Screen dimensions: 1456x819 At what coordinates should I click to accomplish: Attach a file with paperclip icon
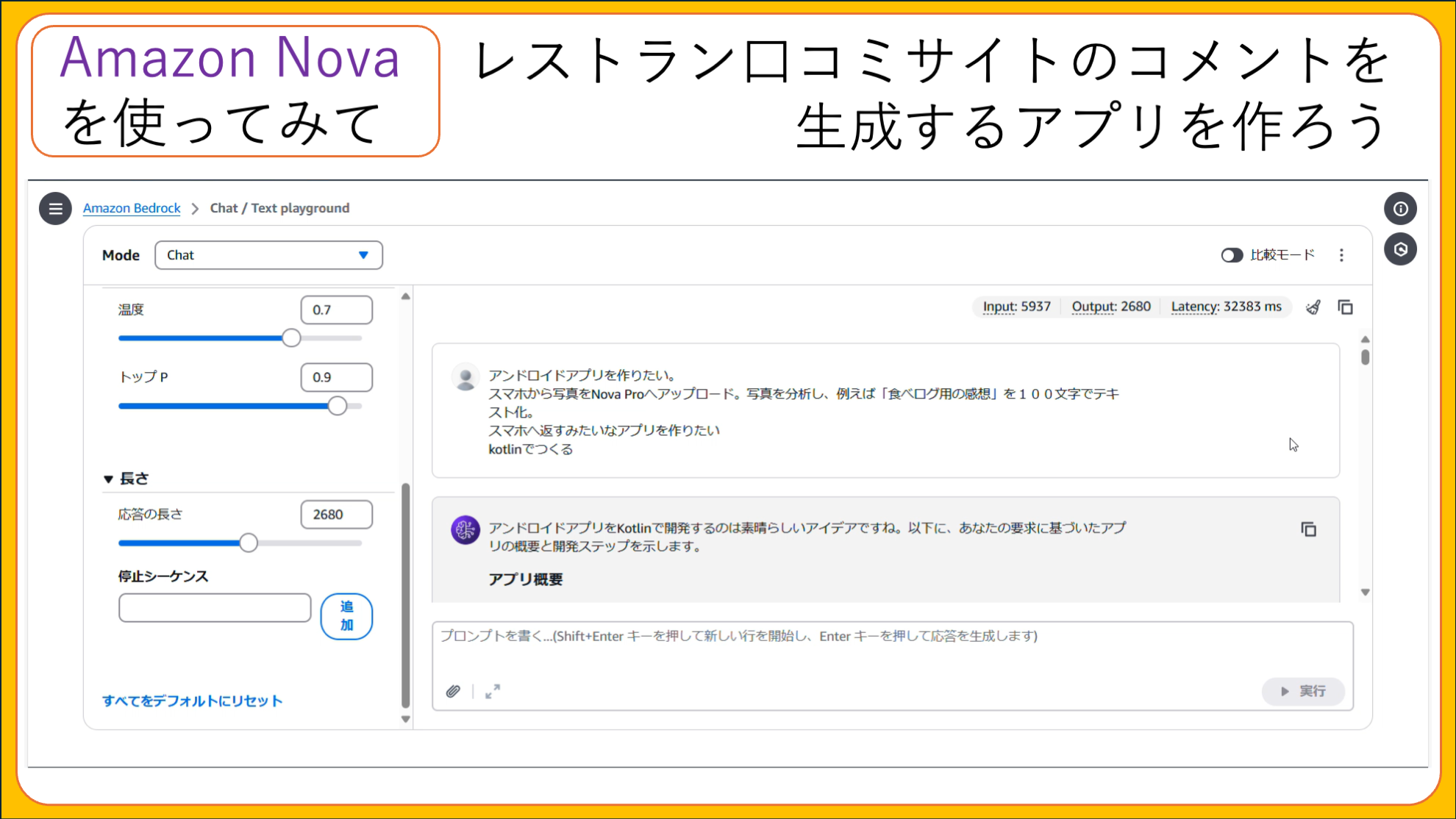(453, 691)
